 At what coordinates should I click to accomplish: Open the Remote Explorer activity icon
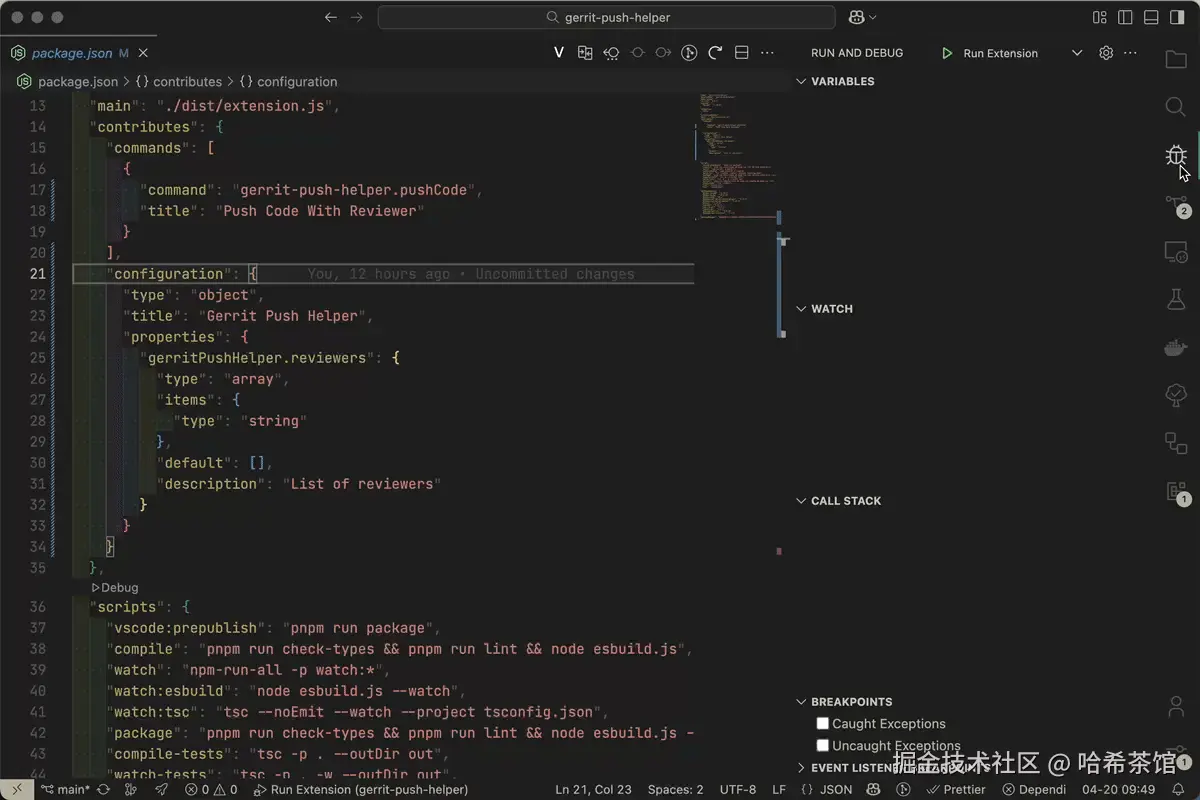point(1176,252)
